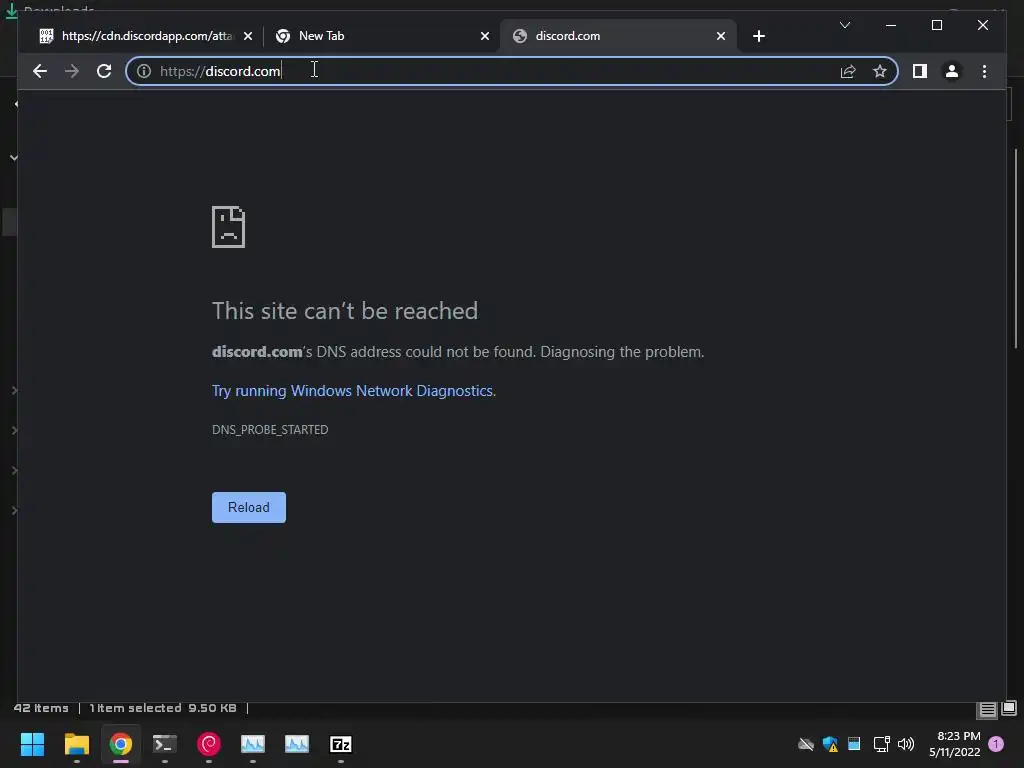1024x768 pixels.
Task: Go back using Chrome's back arrow
Action: pyautogui.click(x=40, y=71)
